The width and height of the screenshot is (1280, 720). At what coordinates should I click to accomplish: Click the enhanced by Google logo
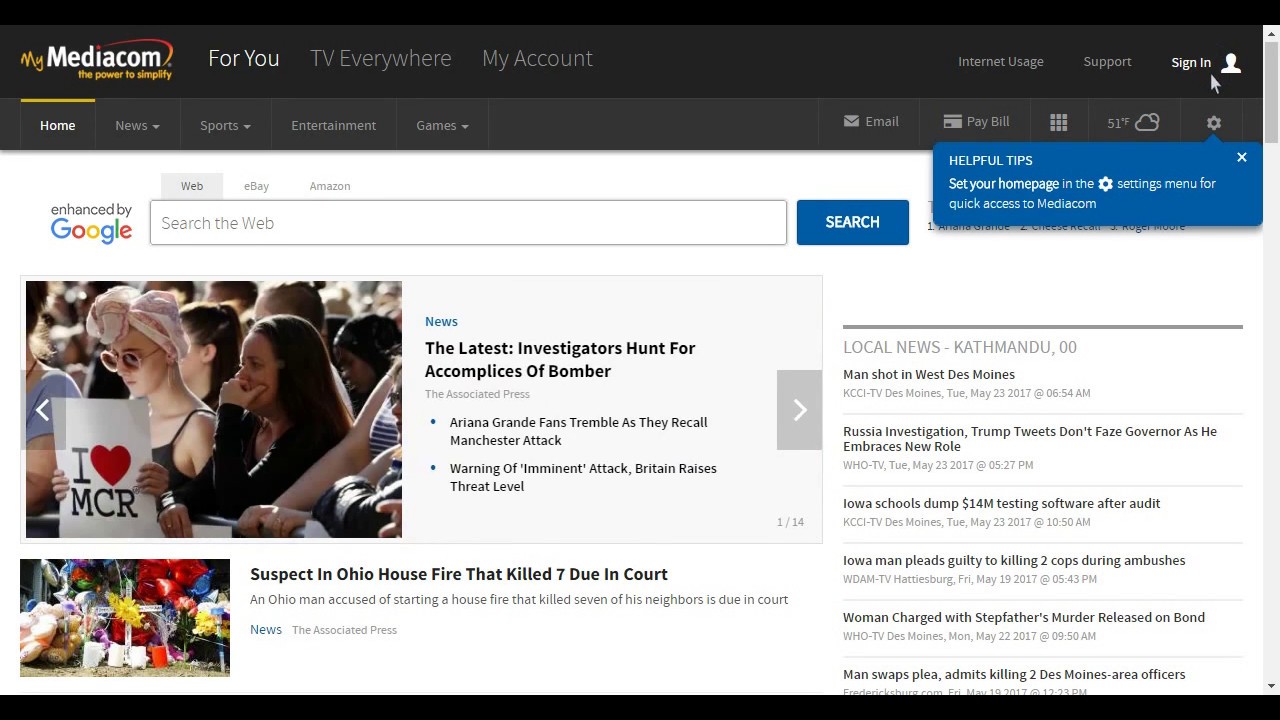coord(91,223)
